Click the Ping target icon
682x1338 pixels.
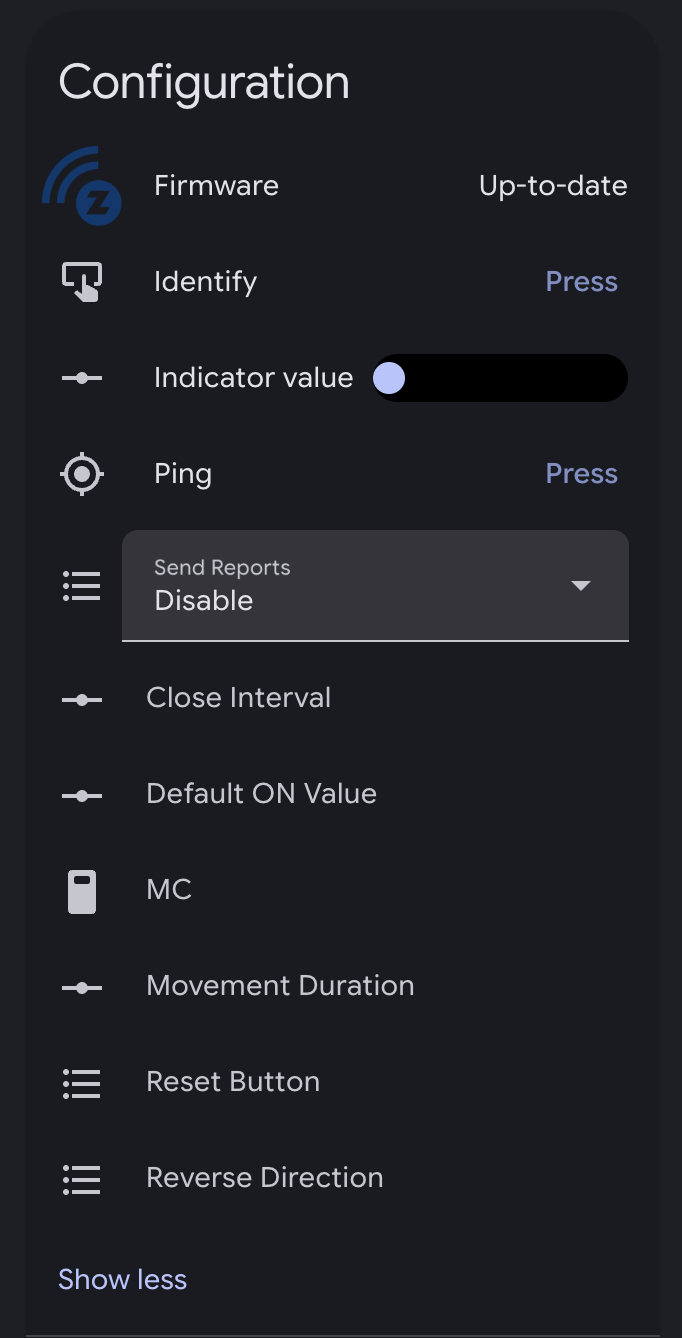coord(82,474)
